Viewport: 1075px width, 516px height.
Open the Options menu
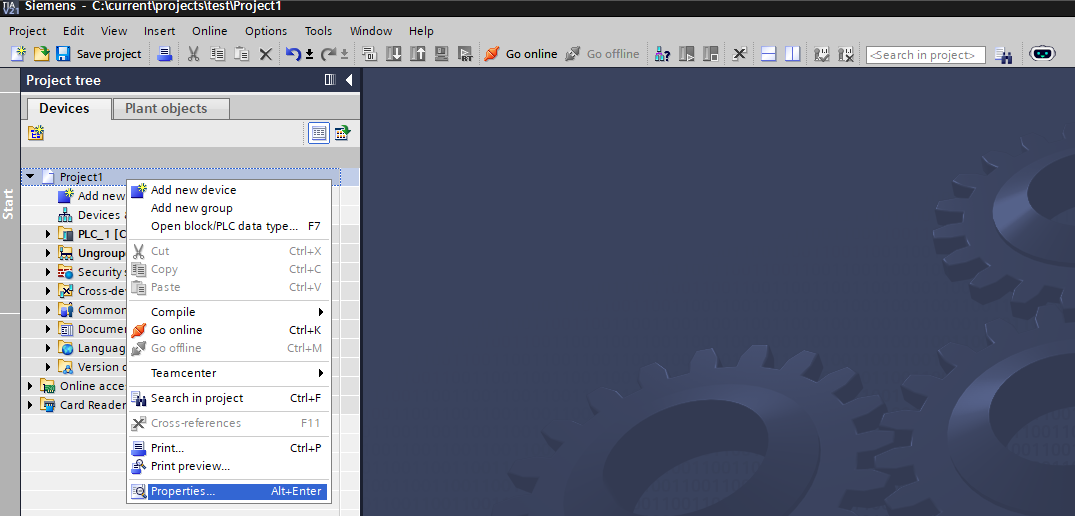pos(266,31)
